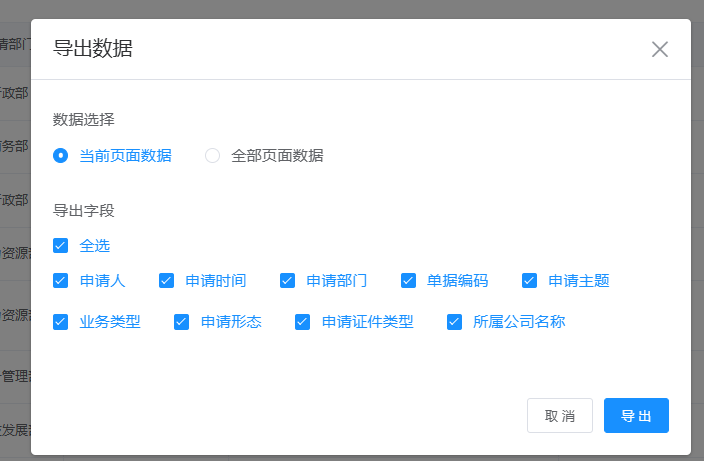Toggle the 申请主题 checkbox
Viewport: 704px width, 461px height.
(530, 281)
